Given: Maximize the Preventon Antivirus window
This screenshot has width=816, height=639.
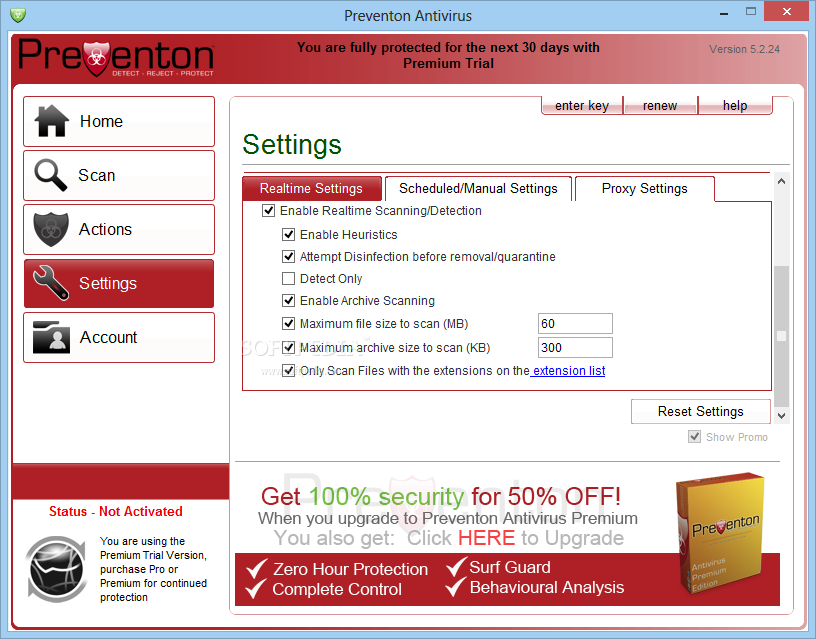Looking at the screenshot, I should [750, 11].
